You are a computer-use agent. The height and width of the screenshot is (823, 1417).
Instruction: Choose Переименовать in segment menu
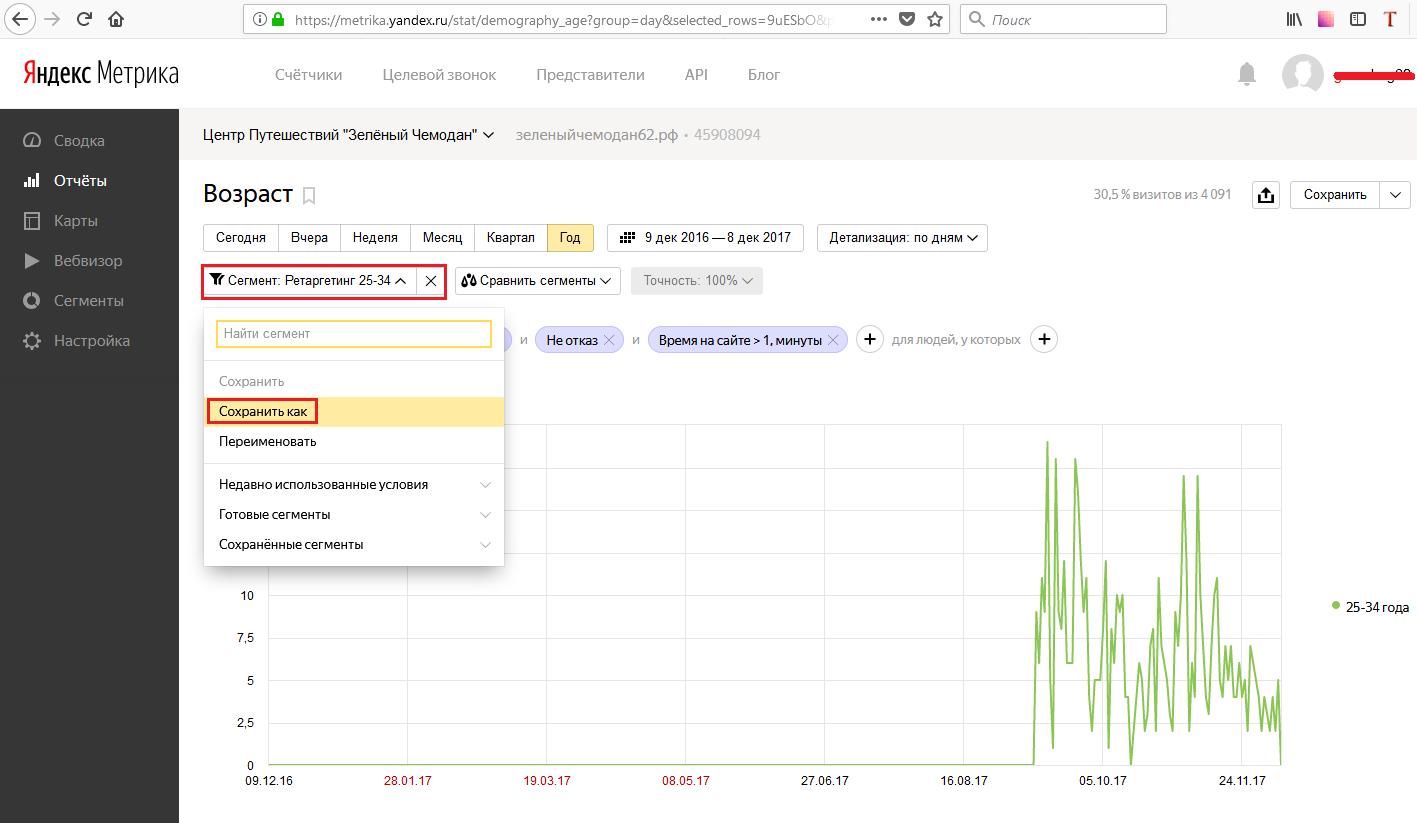354,441
